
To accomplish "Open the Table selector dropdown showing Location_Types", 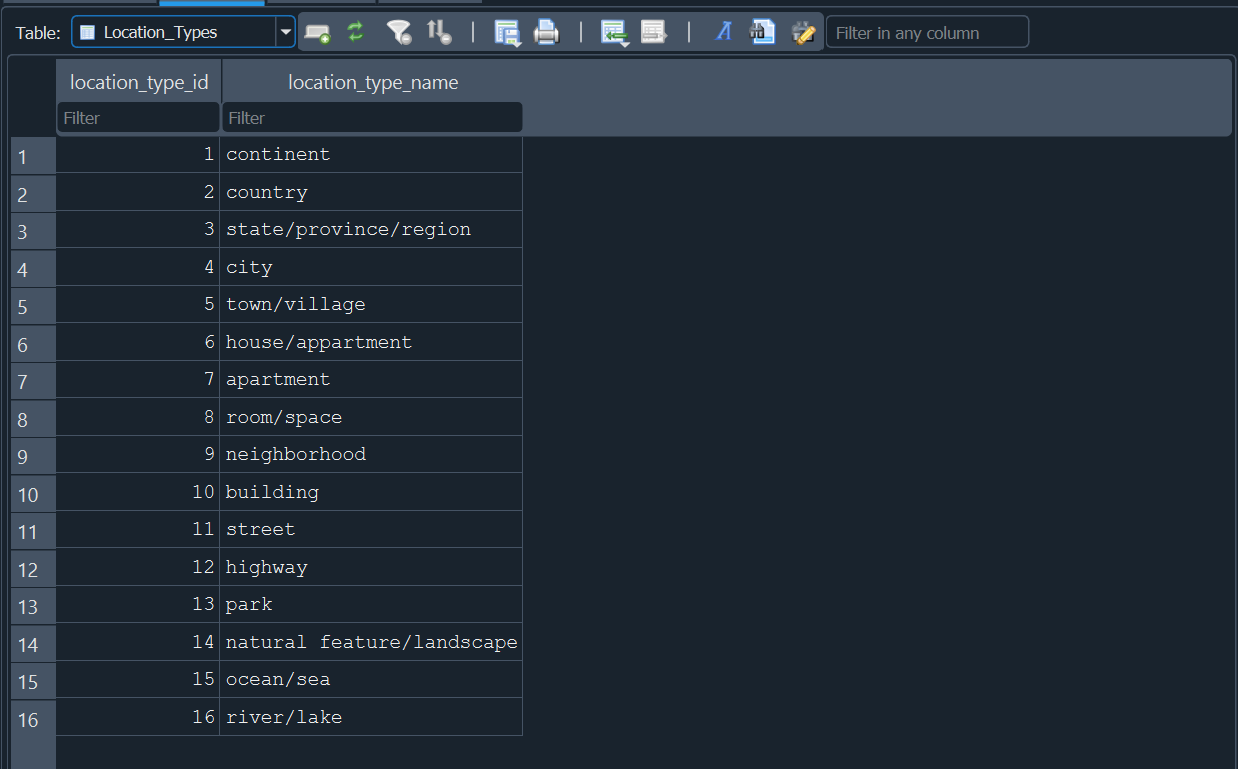I will pyautogui.click(x=183, y=32).
